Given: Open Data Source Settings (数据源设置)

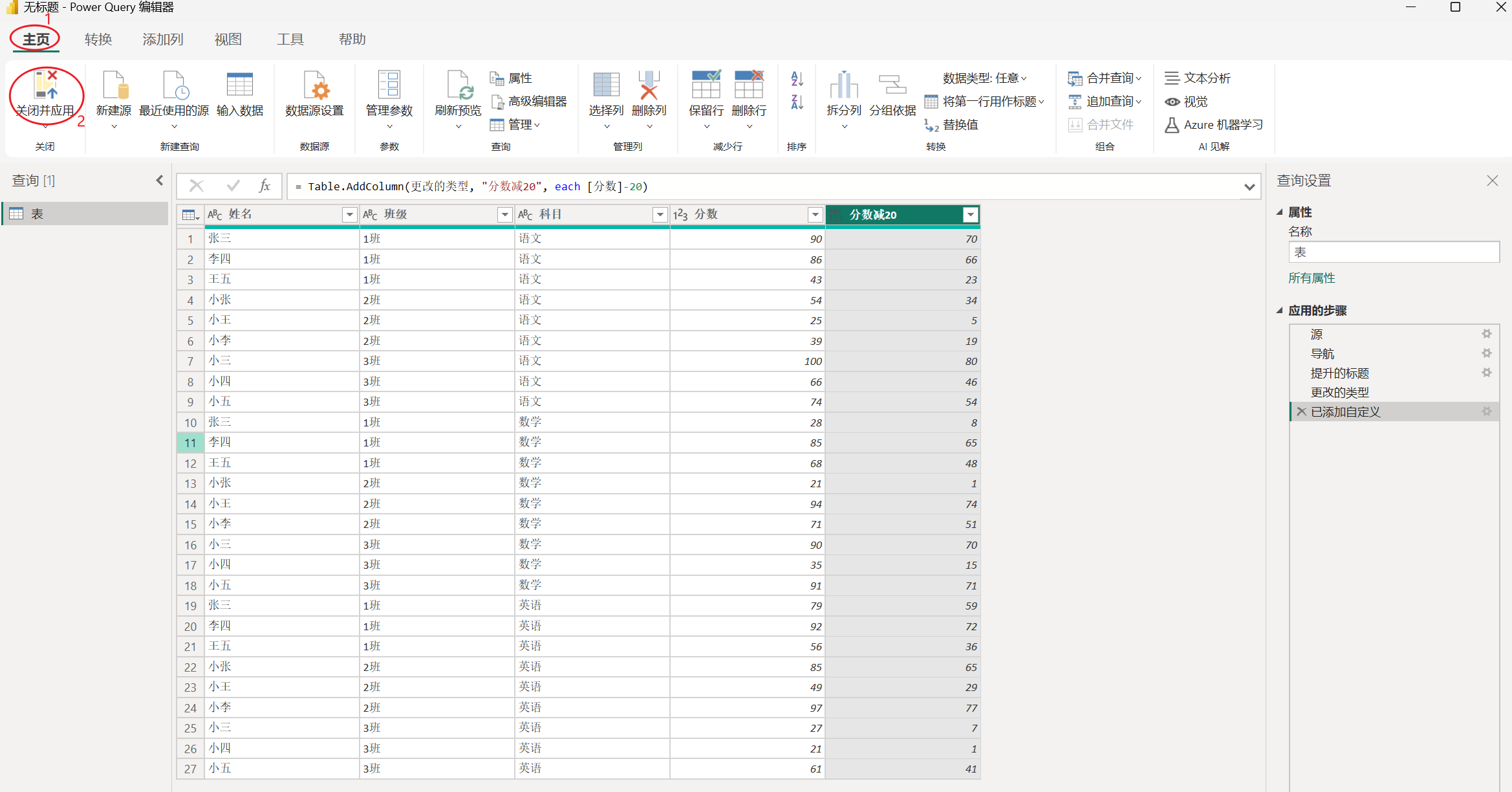Looking at the screenshot, I should (x=315, y=86).
